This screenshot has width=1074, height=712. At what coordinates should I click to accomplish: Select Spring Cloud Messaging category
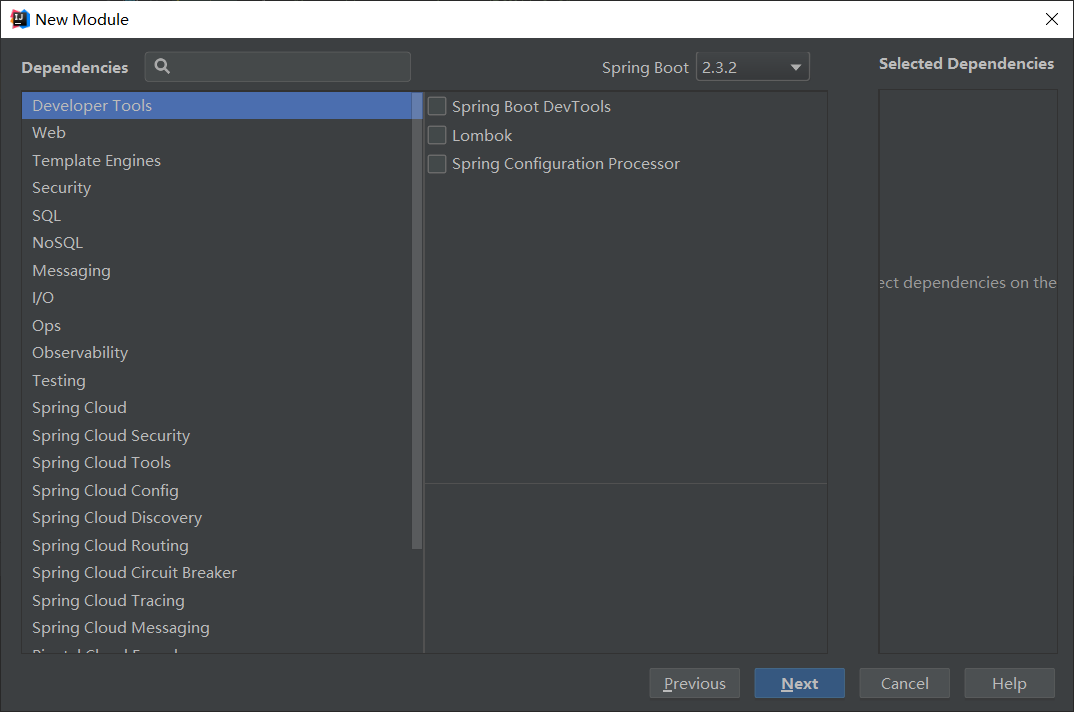pyautogui.click(x=217, y=628)
